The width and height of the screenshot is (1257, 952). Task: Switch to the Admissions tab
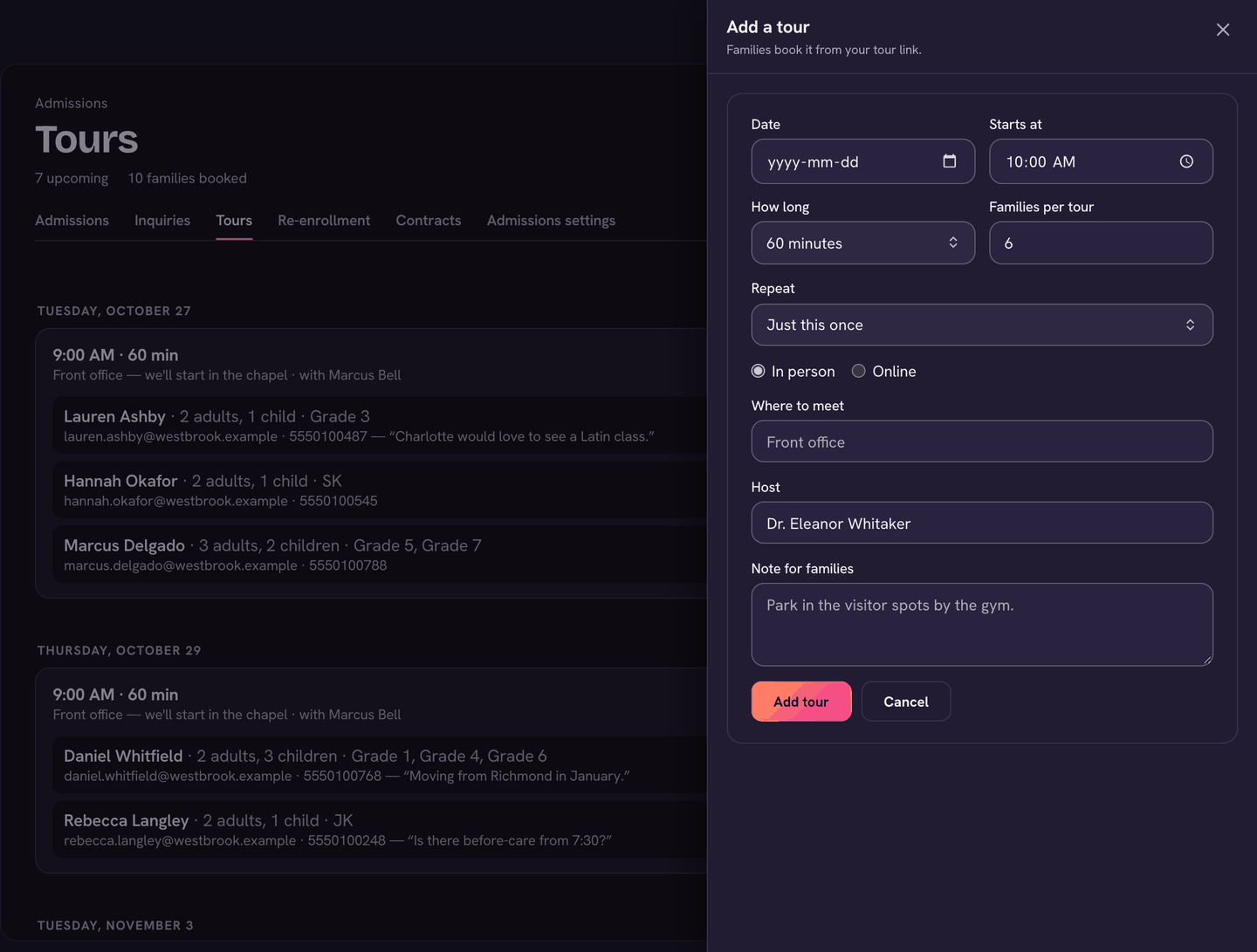pyautogui.click(x=72, y=221)
